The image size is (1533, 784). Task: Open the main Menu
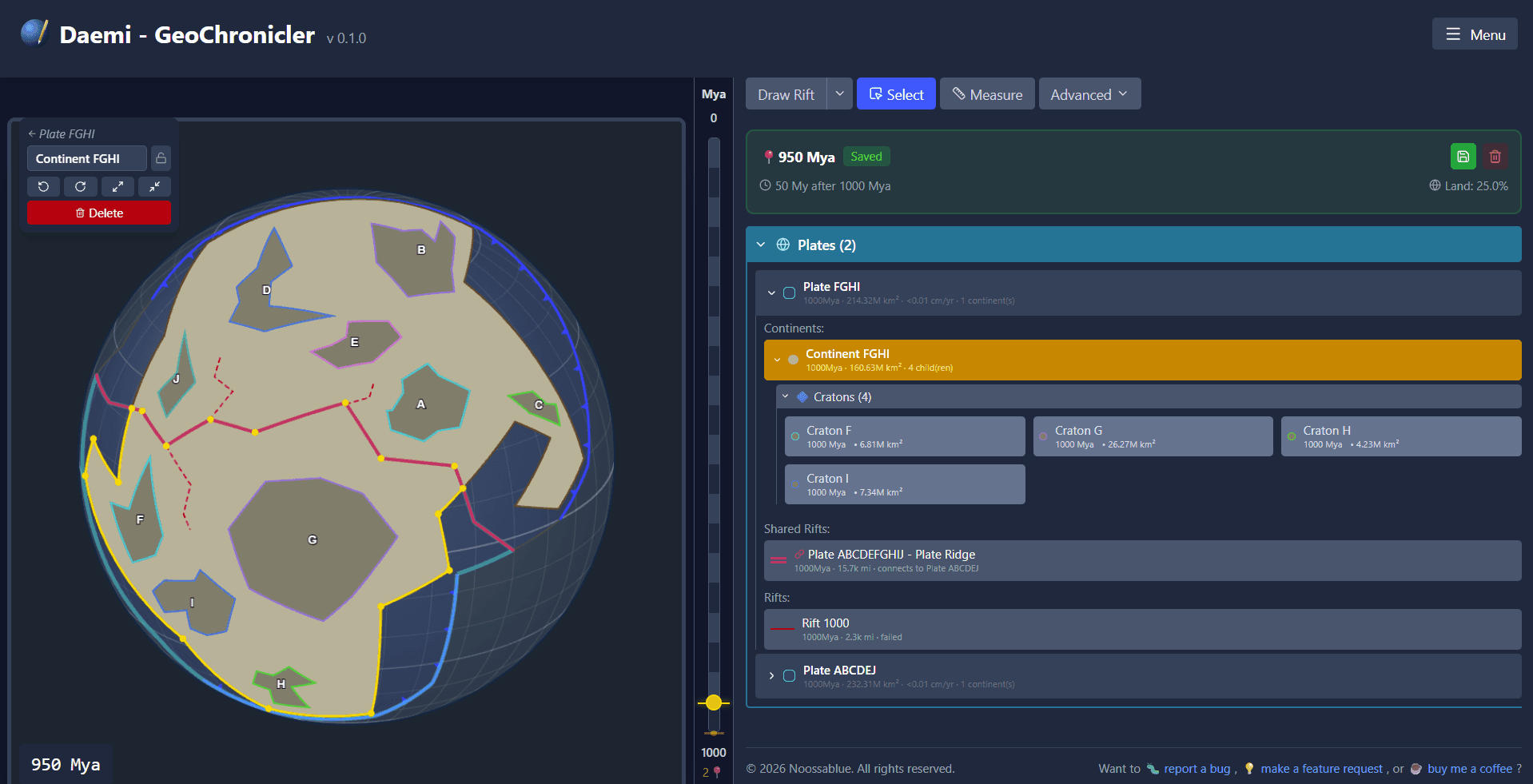point(1475,34)
